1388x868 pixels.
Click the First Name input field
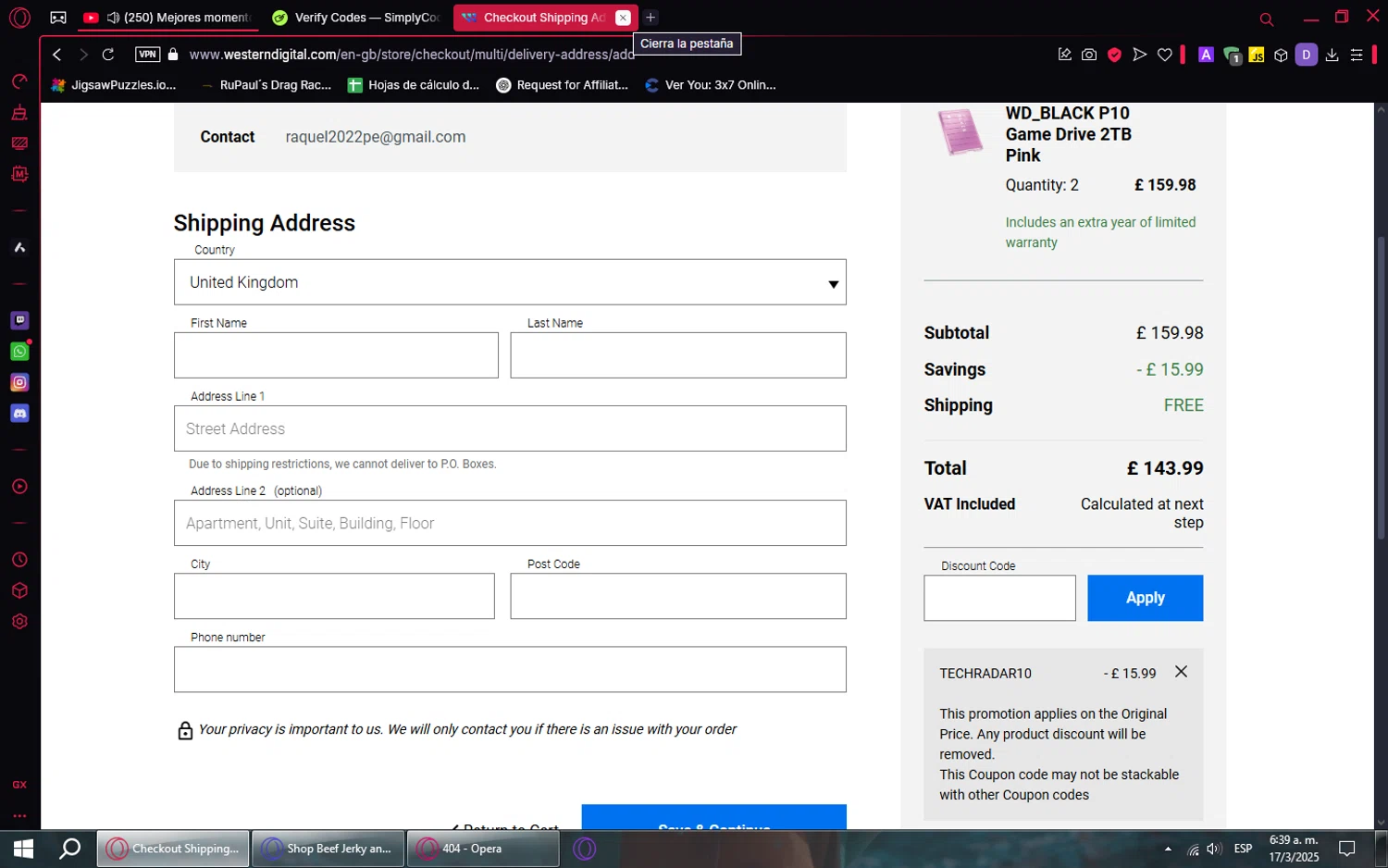click(336, 355)
